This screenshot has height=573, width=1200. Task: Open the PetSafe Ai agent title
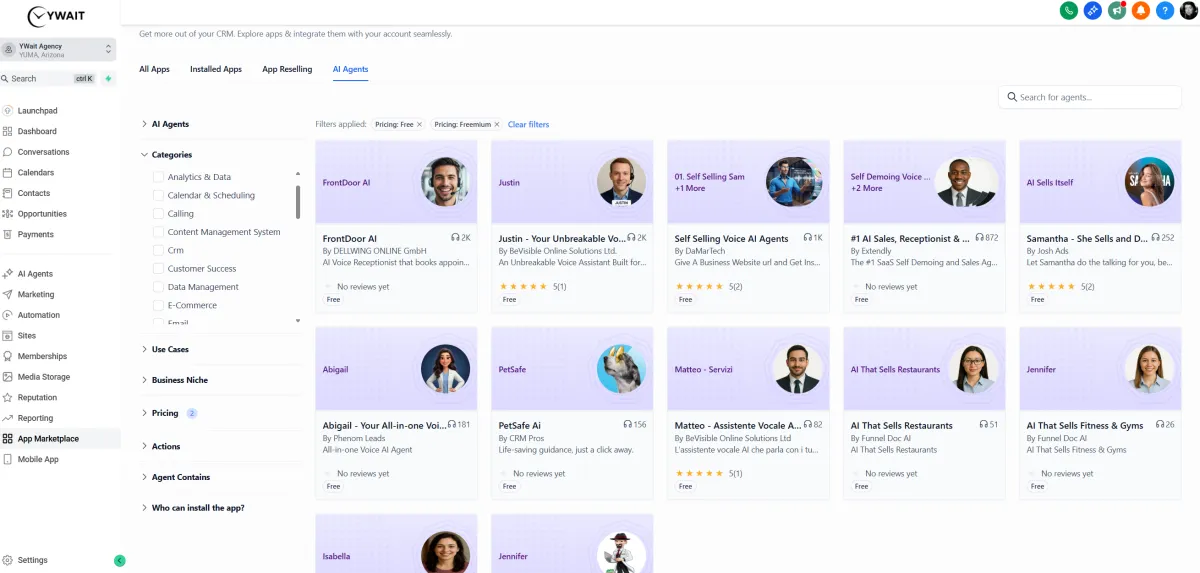pos(519,425)
